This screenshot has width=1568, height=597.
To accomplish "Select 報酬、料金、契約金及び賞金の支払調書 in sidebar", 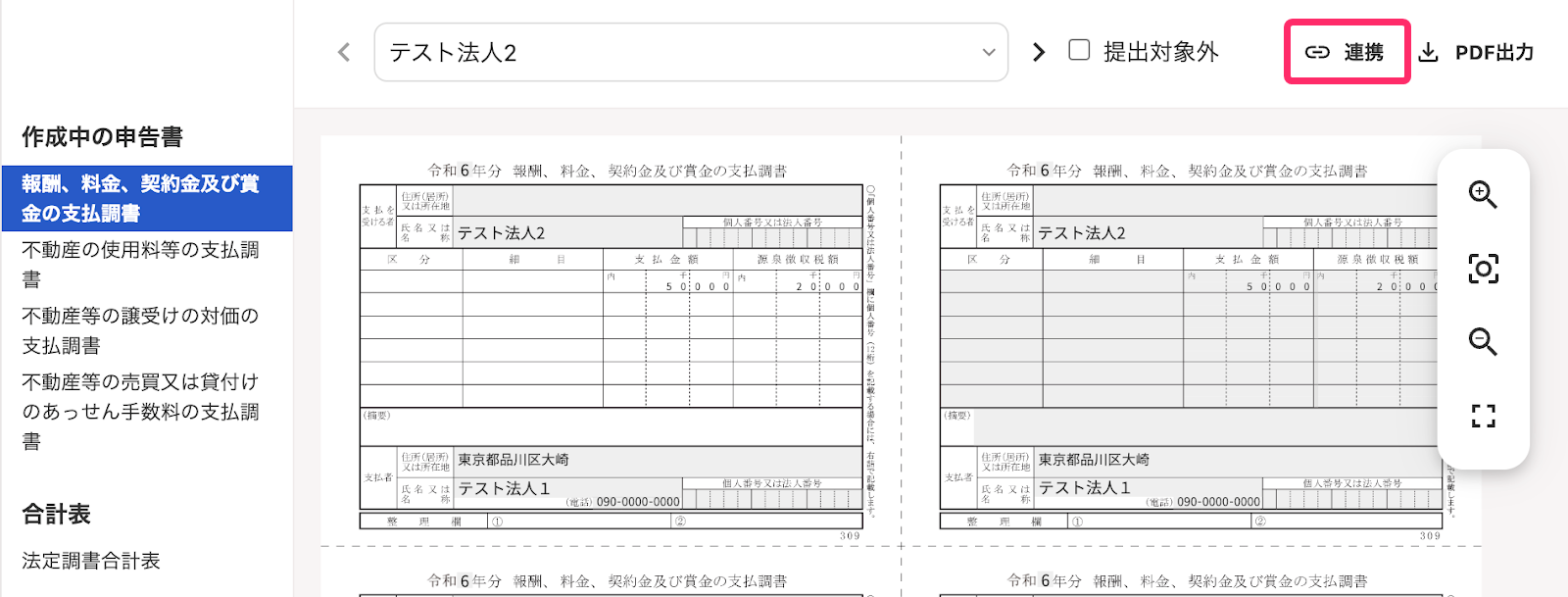I will click(147, 198).
